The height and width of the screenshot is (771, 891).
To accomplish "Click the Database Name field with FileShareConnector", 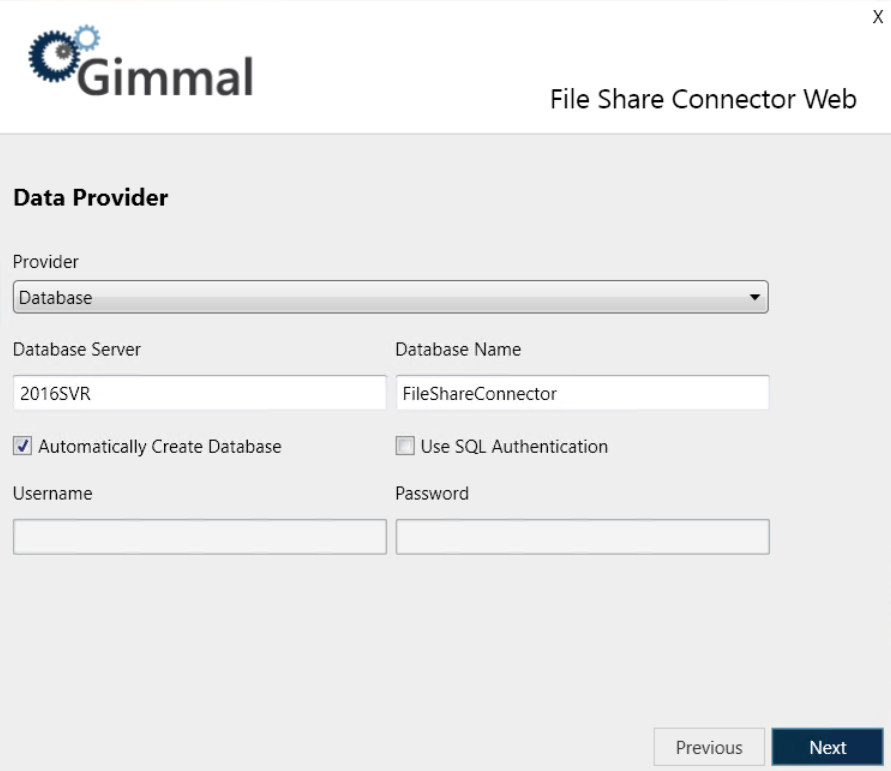I will click(582, 393).
